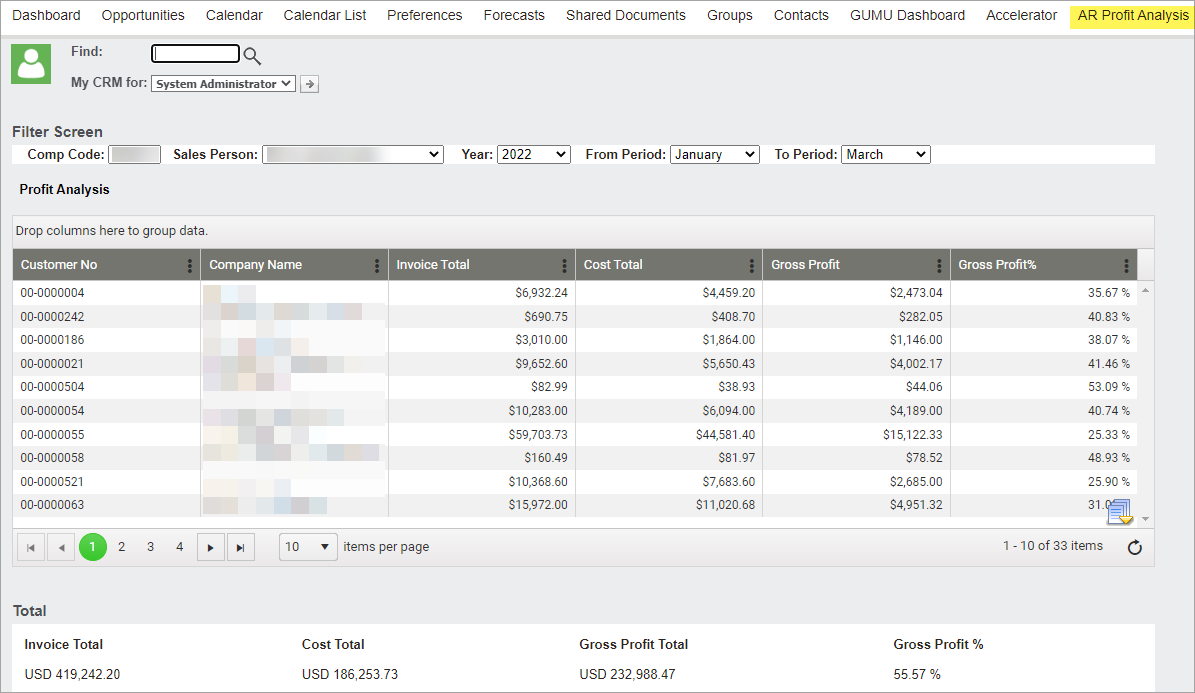Click grid scrollbar up arrow
Screen dimensions: 1195x693
click(1145, 291)
